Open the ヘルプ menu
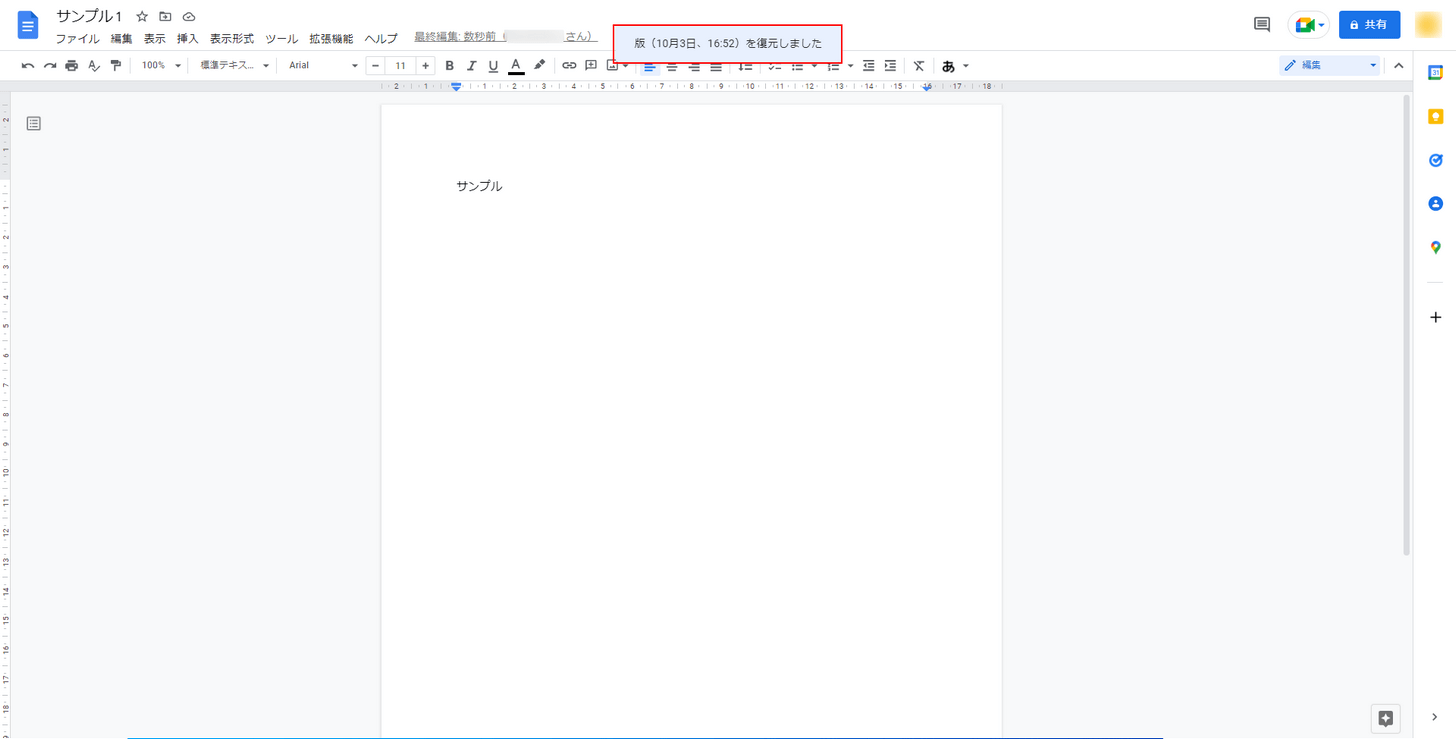Viewport: 1456px width, 739px height. [x=381, y=39]
